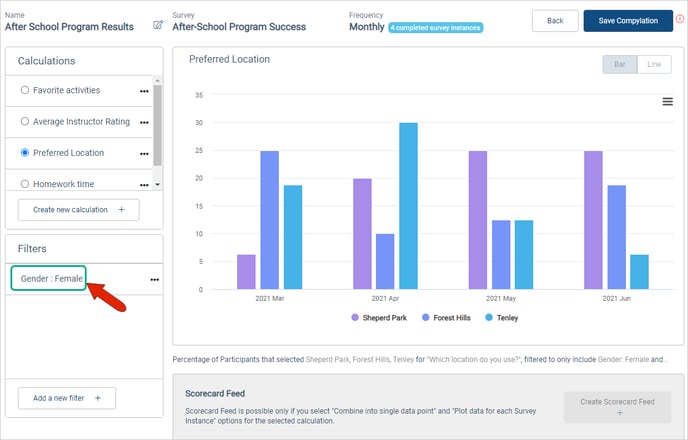The height and width of the screenshot is (440, 688).
Task: Open the chart hamburger menu icon
Action: coord(667,101)
